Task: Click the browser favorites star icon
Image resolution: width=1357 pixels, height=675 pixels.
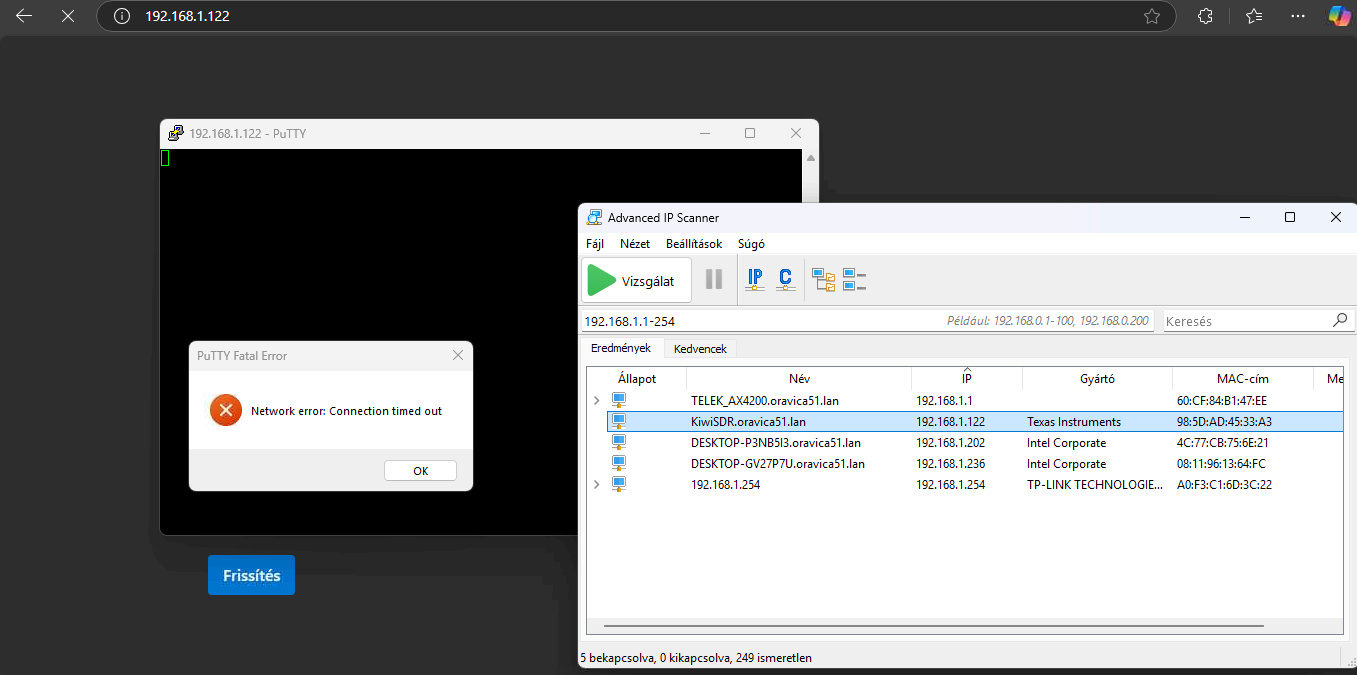Action: [1152, 16]
